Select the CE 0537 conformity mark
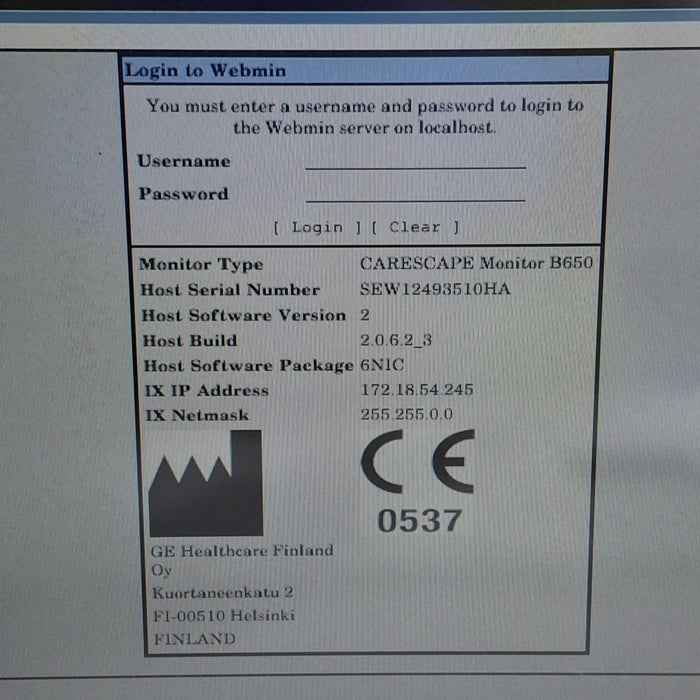This screenshot has width=700, height=700. click(x=418, y=481)
